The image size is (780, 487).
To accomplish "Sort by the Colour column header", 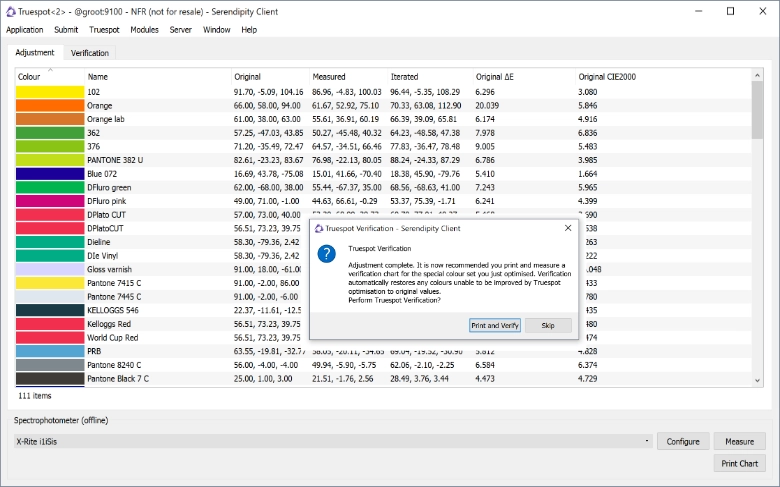I will click(x=29, y=77).
